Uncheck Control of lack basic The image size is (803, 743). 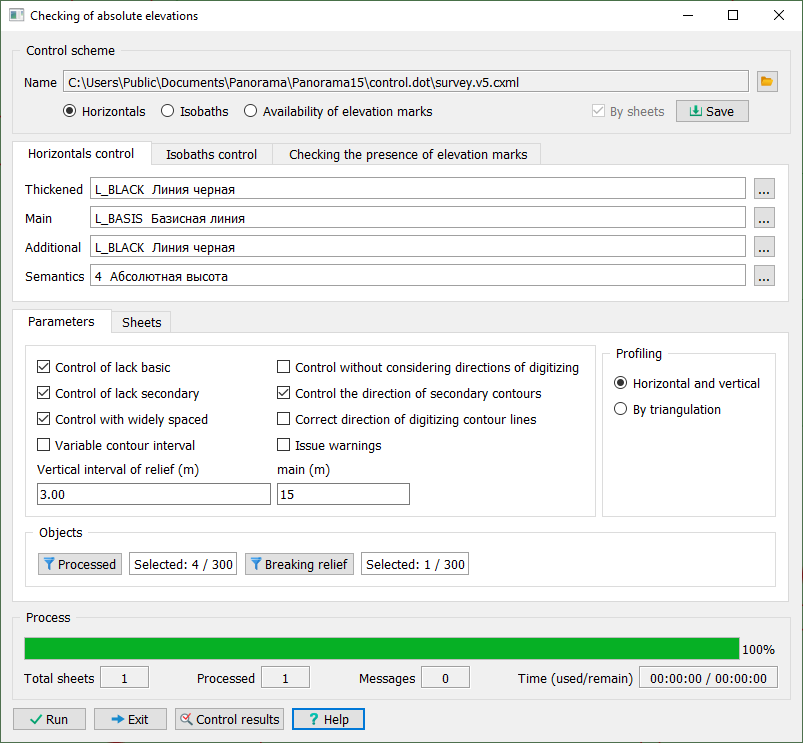point(44,368)
